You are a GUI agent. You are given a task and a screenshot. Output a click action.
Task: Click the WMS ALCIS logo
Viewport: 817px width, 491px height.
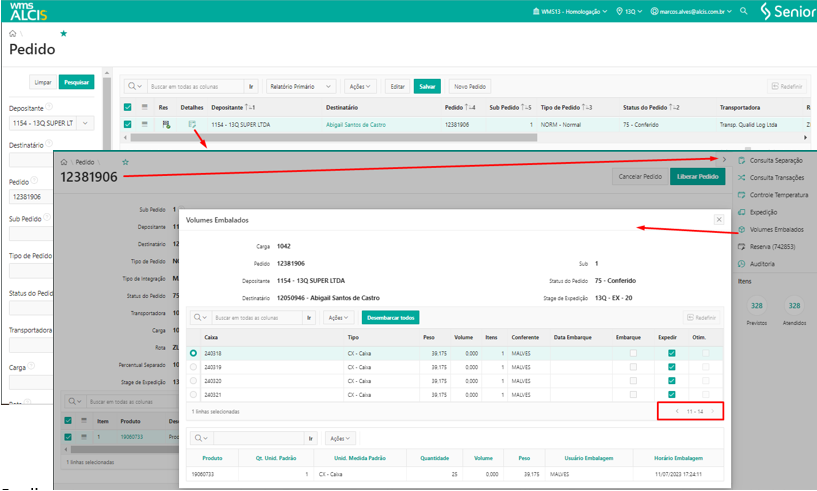pyautogui.click(x=28, y=11)
